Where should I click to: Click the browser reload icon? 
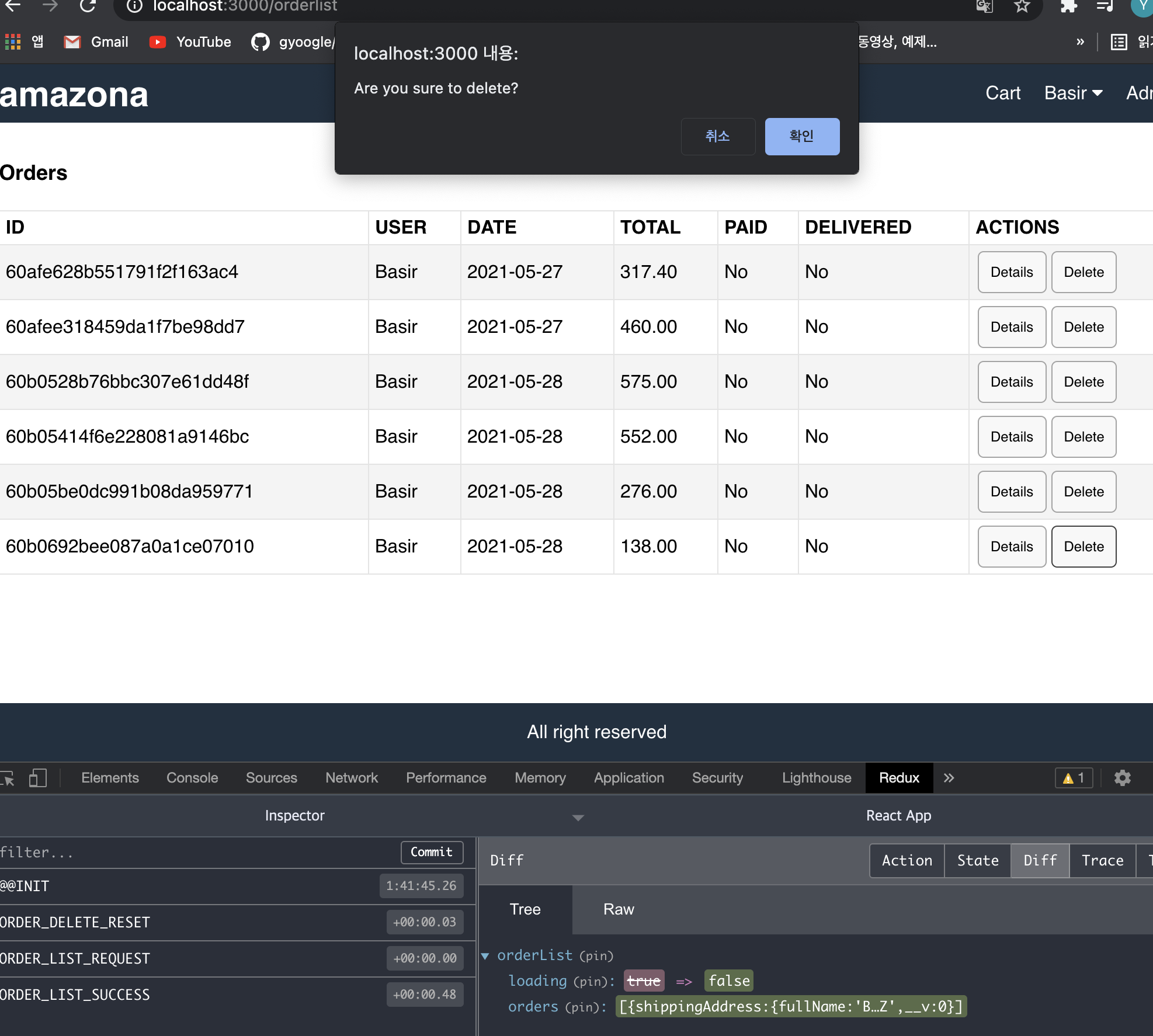pos(88,6)
